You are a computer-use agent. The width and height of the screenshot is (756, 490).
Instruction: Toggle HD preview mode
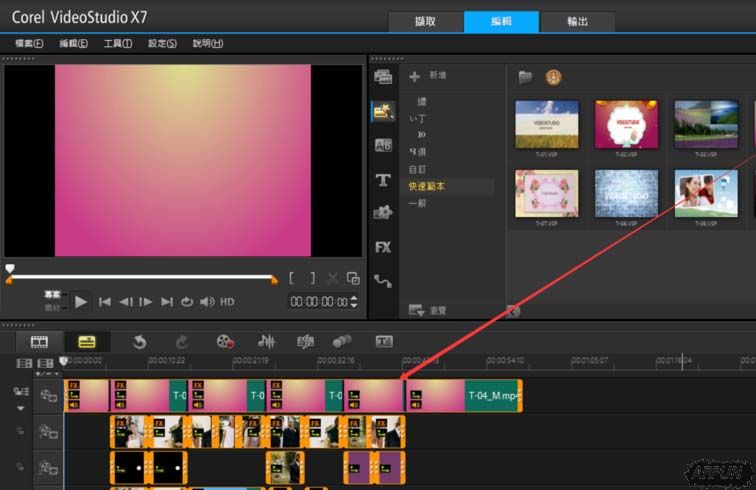click(227, 302)
